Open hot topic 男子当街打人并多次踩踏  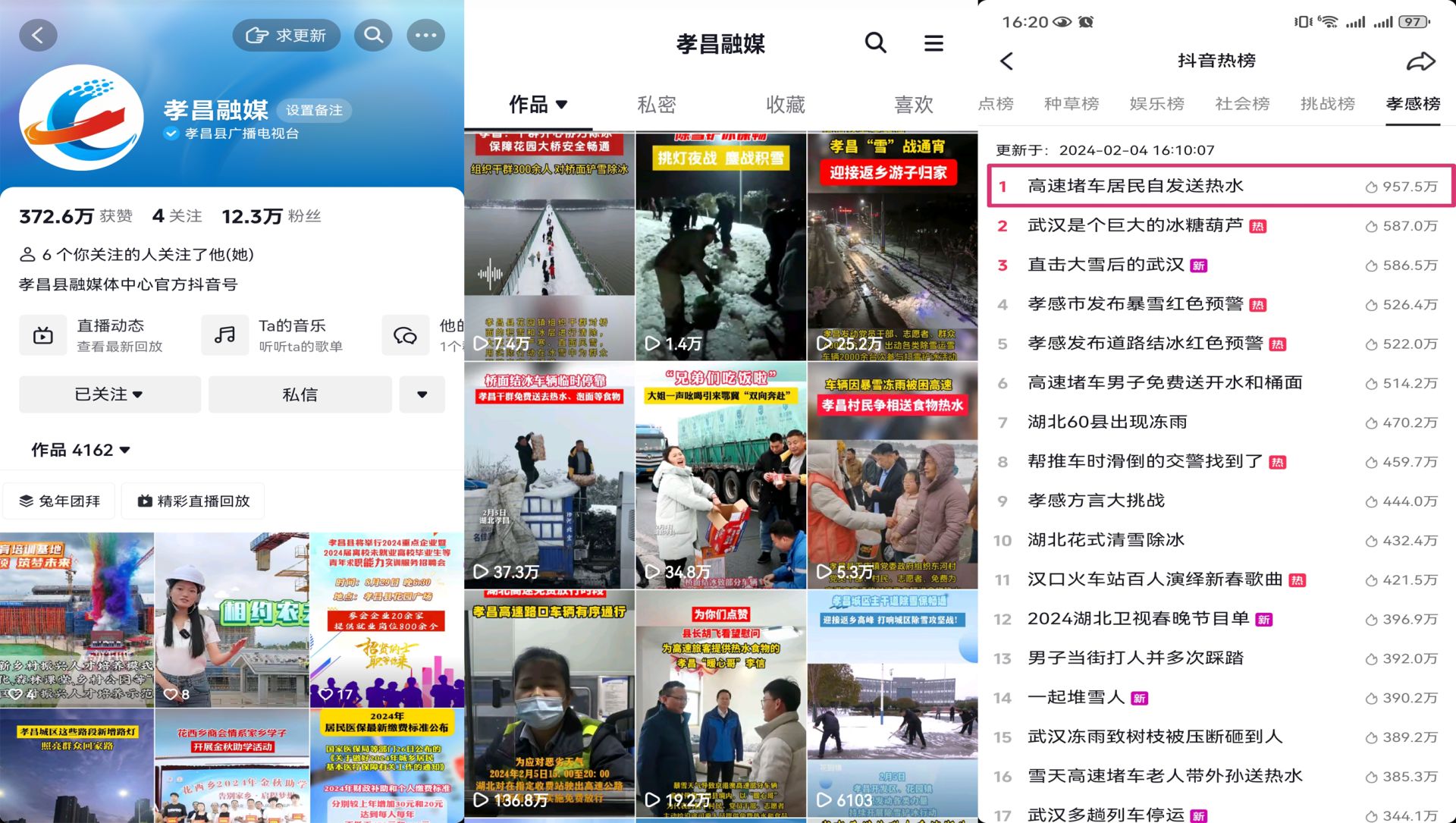click(1220, 658)
